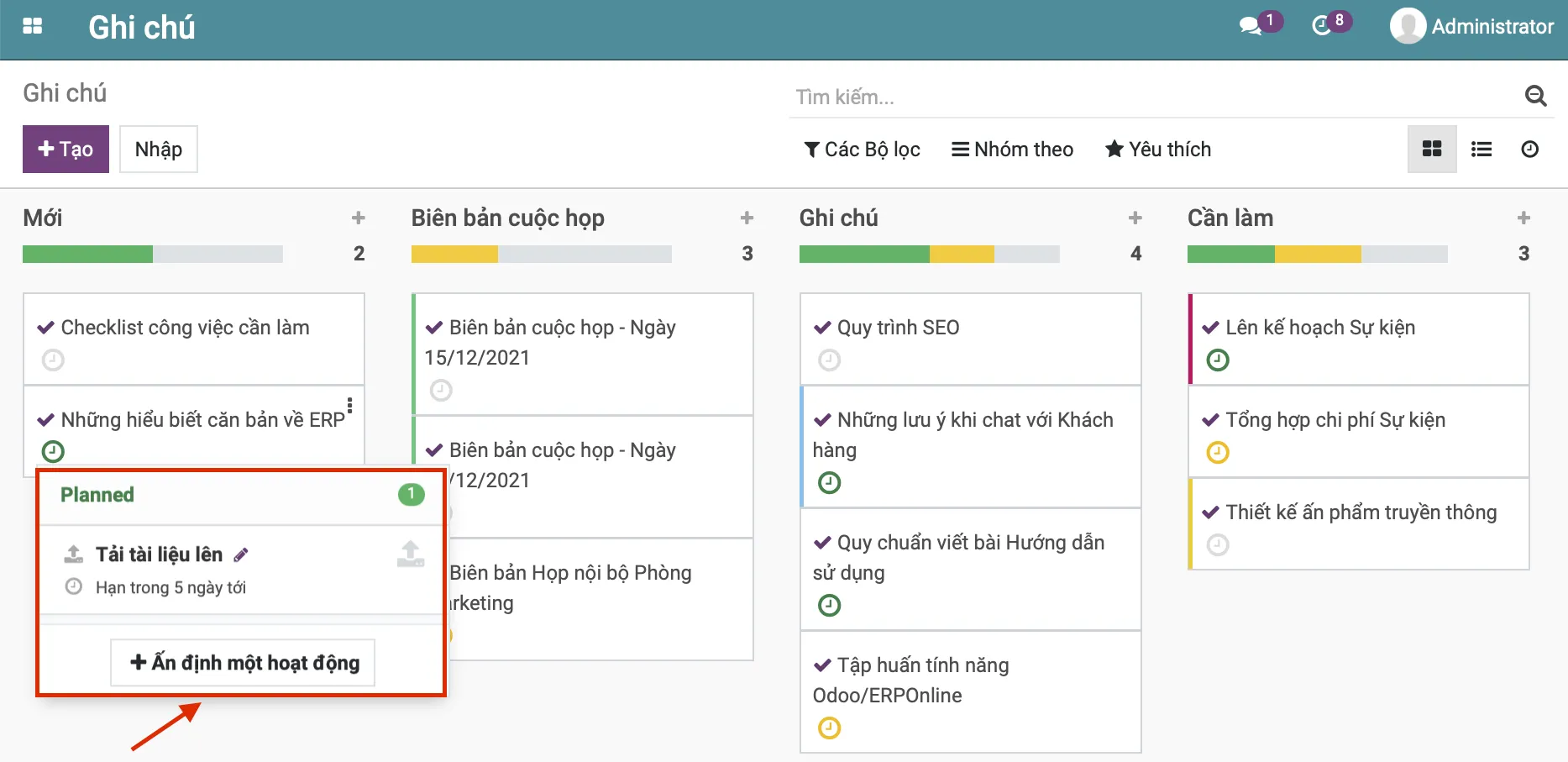The image size is (1568, 762).
Task: Toggle done check on Những lưu ý khi chat note
Action: 822,420
